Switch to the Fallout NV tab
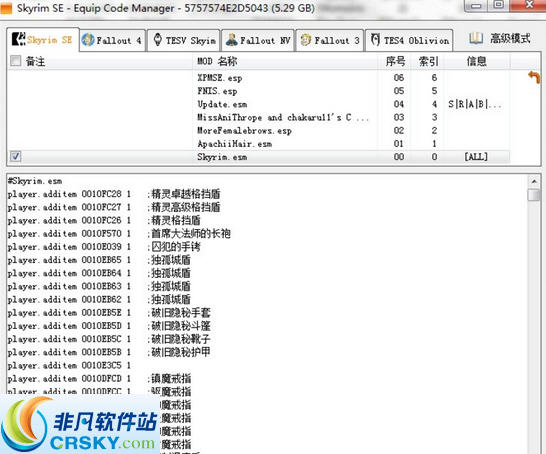 258,40
